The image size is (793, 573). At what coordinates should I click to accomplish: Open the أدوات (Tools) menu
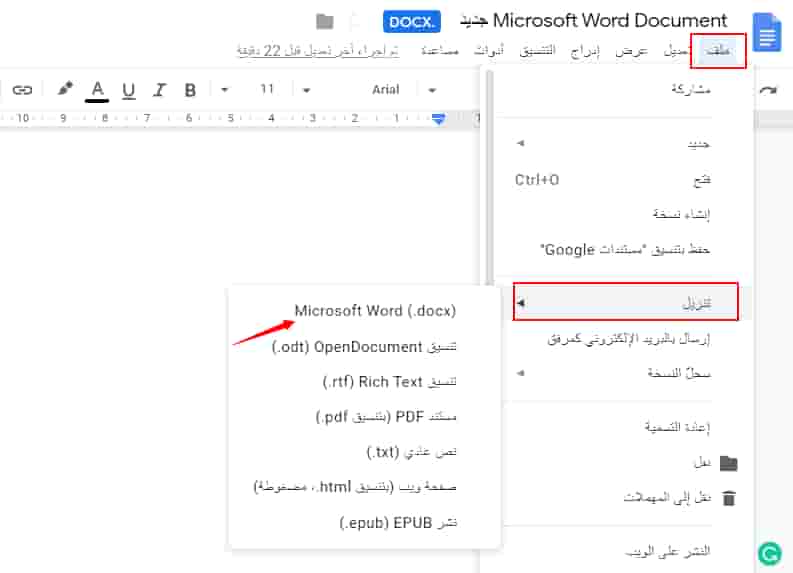pyautogui.click(x=489, y=50)
